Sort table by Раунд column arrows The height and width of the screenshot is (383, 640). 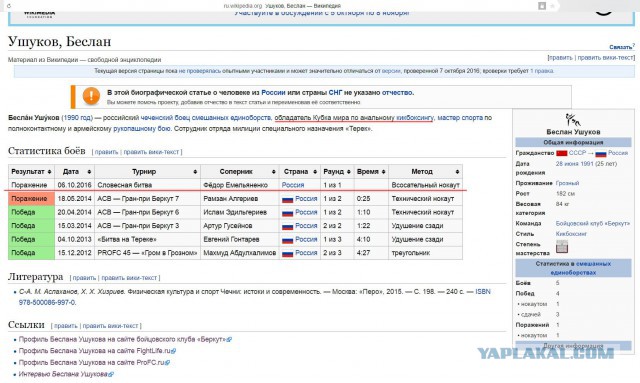point(349,172)
